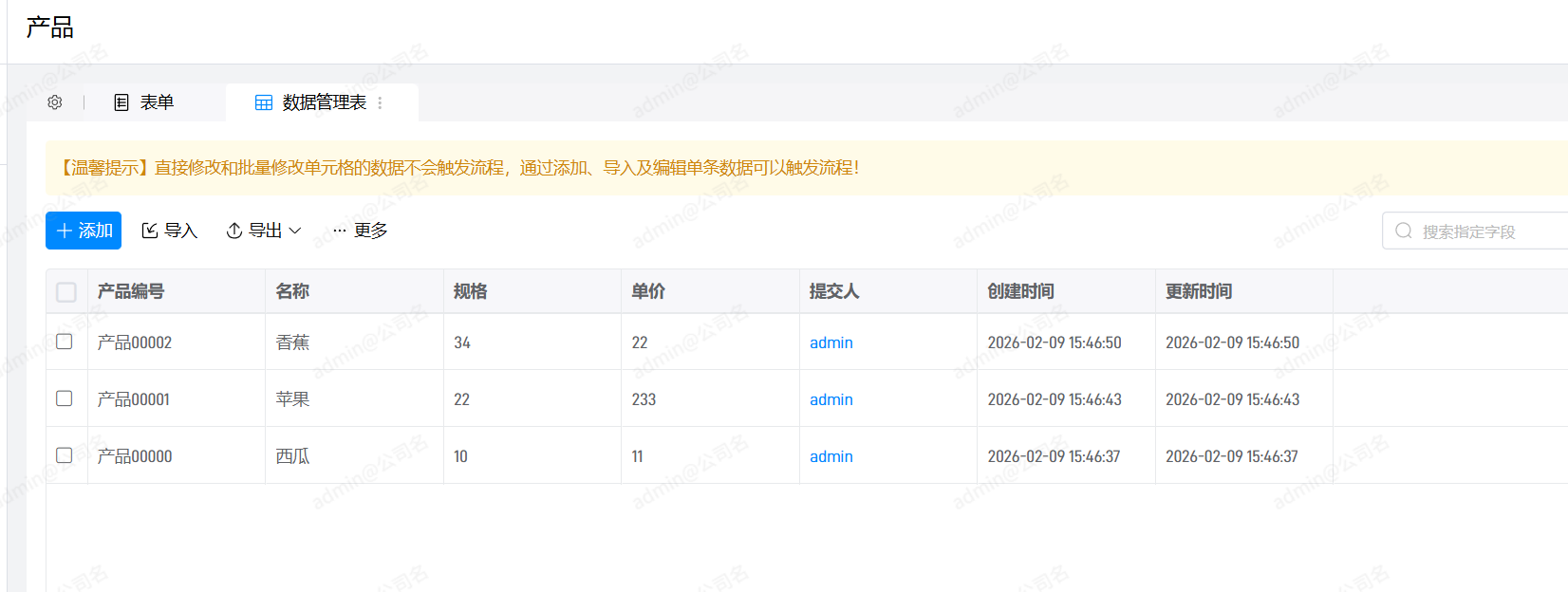Toggle the select-all checkbox in table header

(x=66, y=291)
